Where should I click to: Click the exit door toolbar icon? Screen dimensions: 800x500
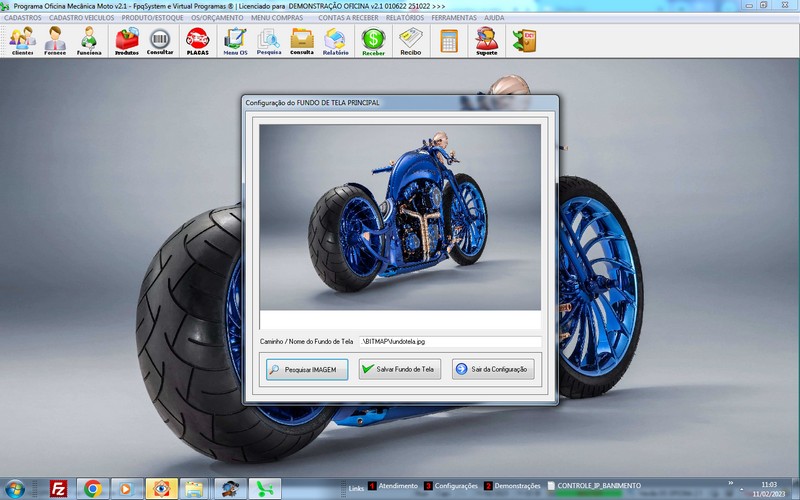point(524,41)
